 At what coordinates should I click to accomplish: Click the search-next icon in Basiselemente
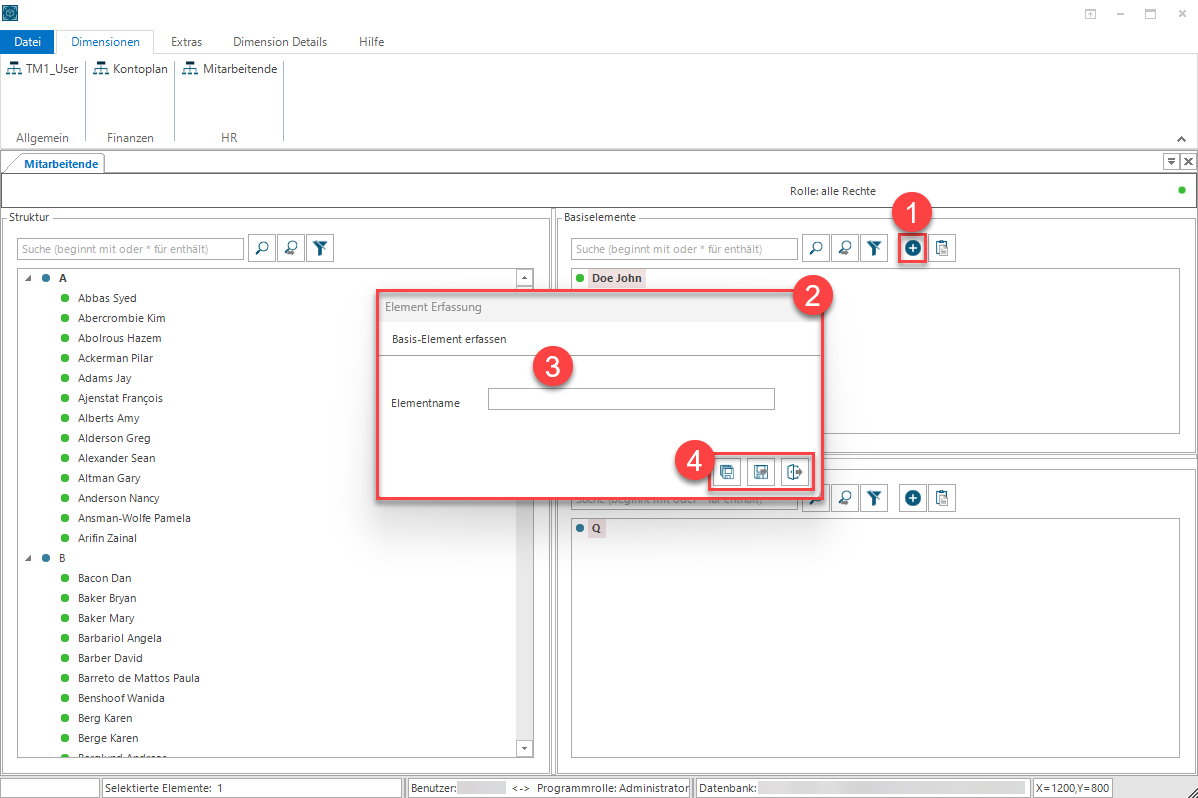(x=845, y=248)
